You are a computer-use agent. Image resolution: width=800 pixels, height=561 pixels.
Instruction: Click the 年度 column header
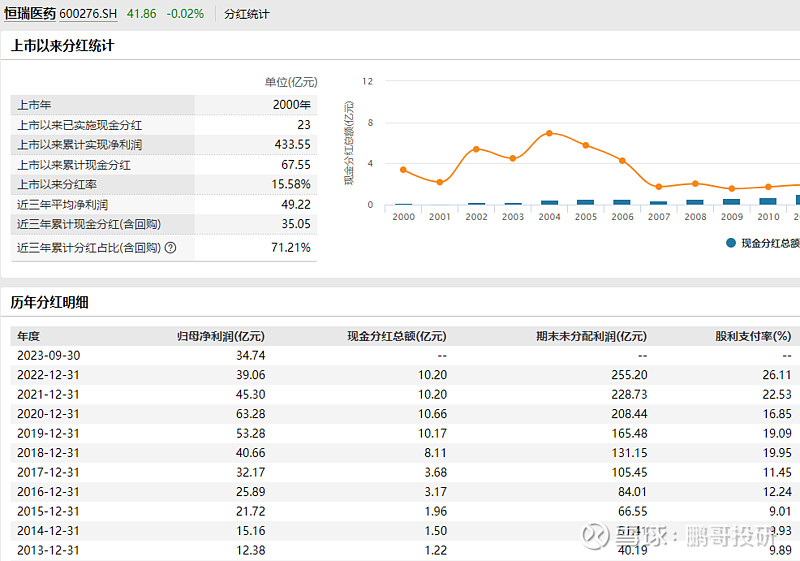pos(29,337)
